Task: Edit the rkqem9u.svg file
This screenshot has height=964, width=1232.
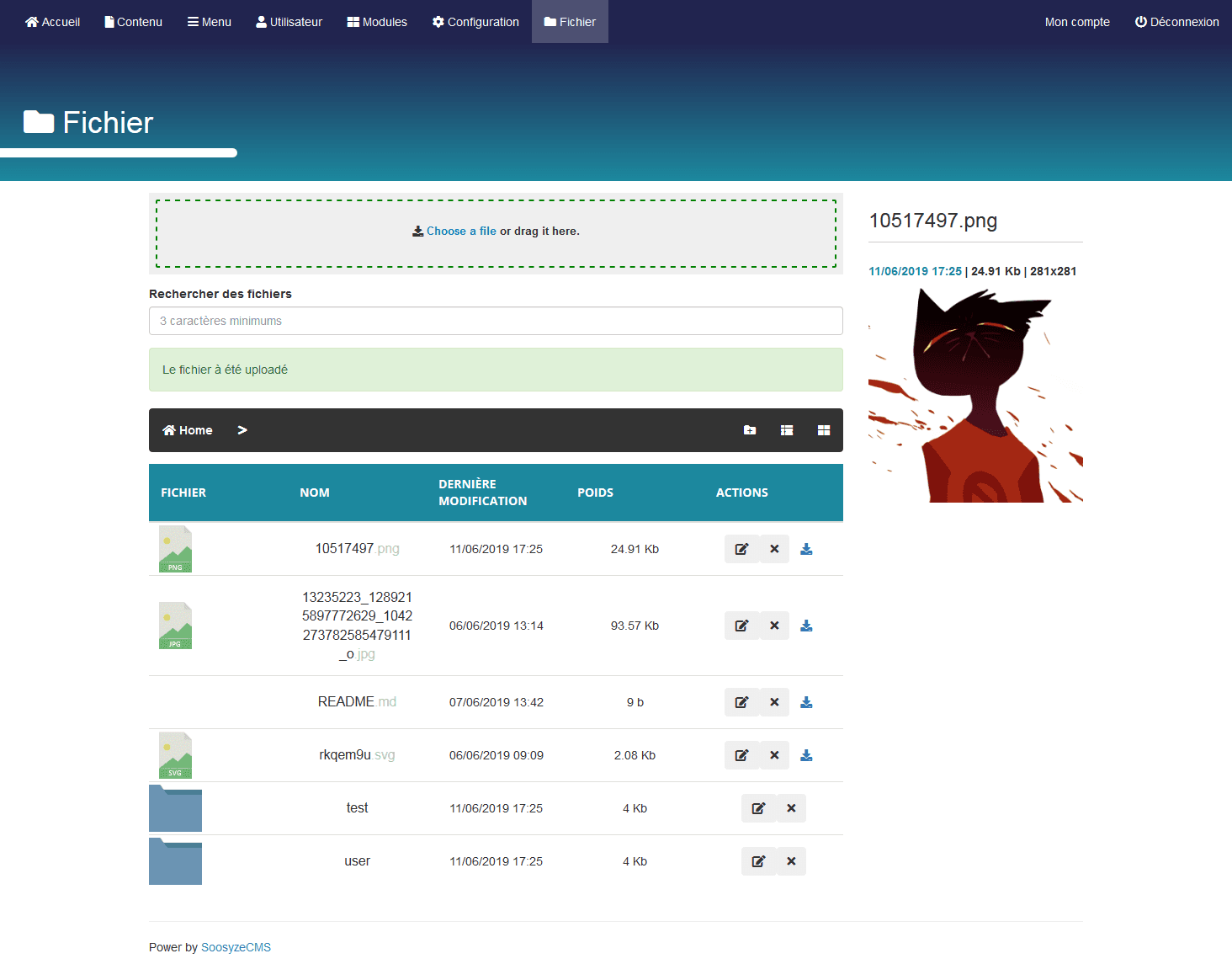Action: click(741, 755)
